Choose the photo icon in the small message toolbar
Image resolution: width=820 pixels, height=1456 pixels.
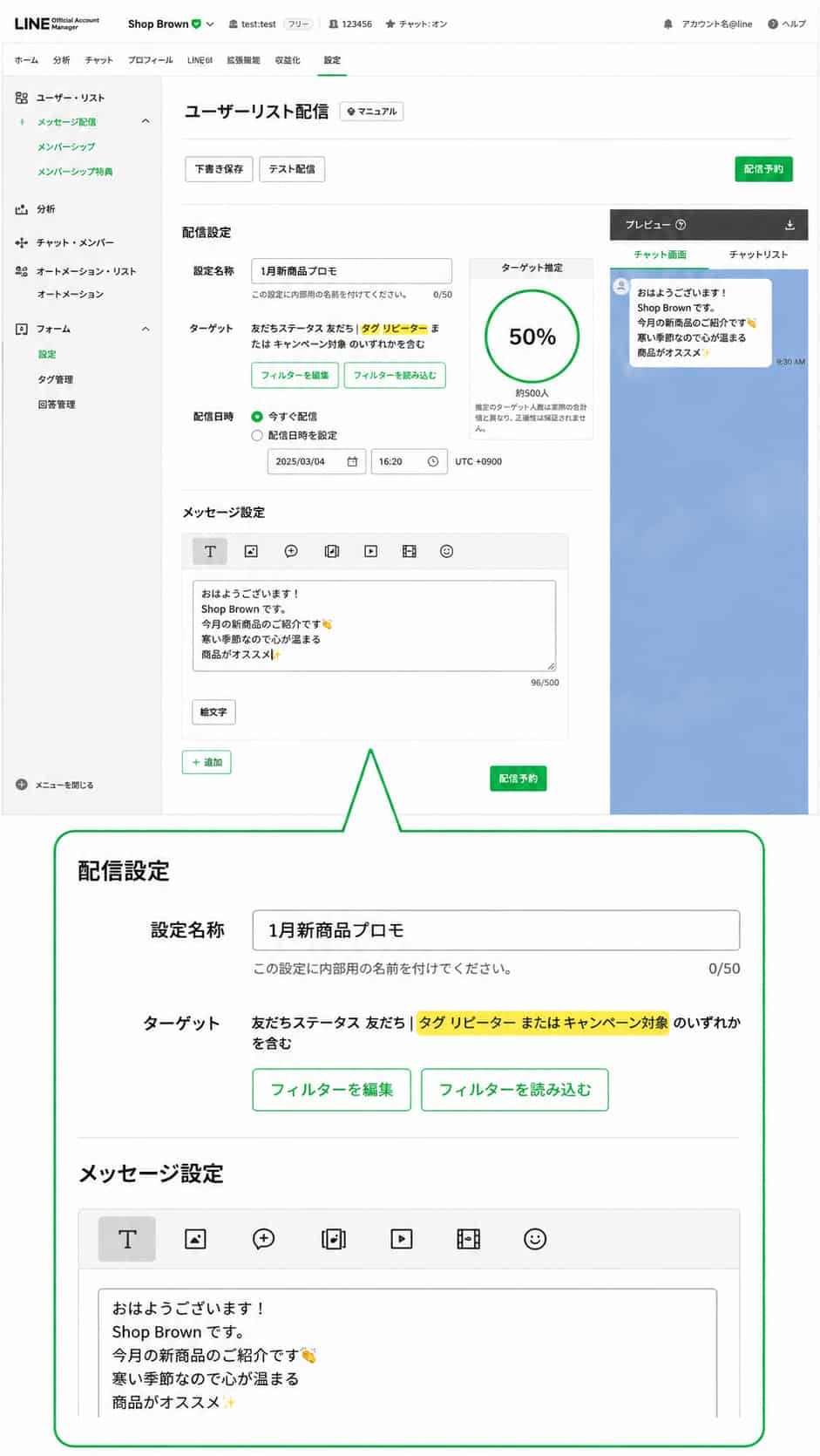coord(251,551)
